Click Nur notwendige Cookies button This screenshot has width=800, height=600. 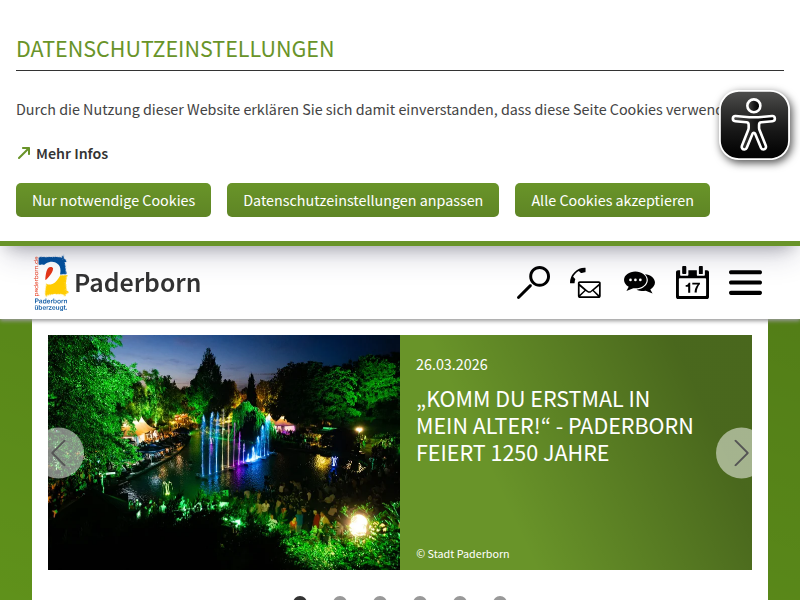point(113,201)
